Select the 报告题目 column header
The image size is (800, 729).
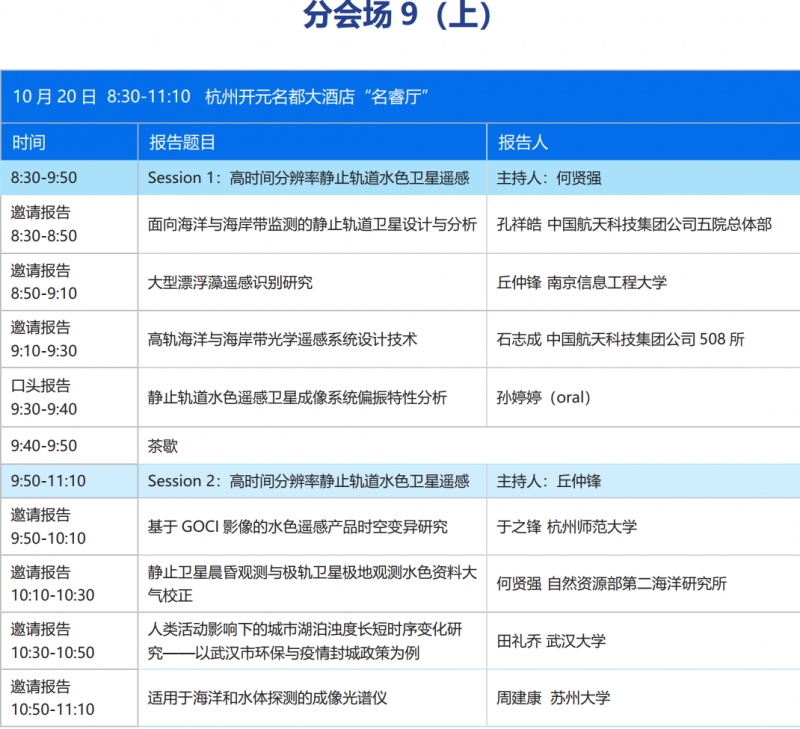pyautogui.click(x=182, y=143)
